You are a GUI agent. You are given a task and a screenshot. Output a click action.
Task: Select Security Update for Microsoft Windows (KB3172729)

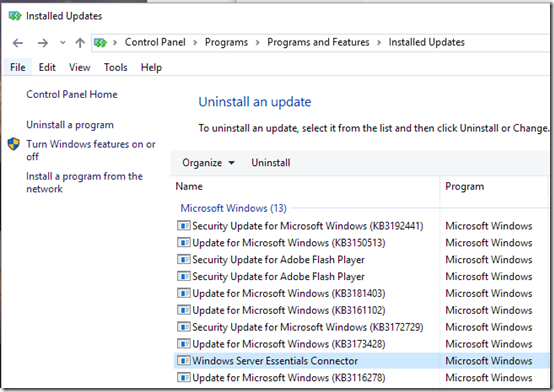pos(308,327)
